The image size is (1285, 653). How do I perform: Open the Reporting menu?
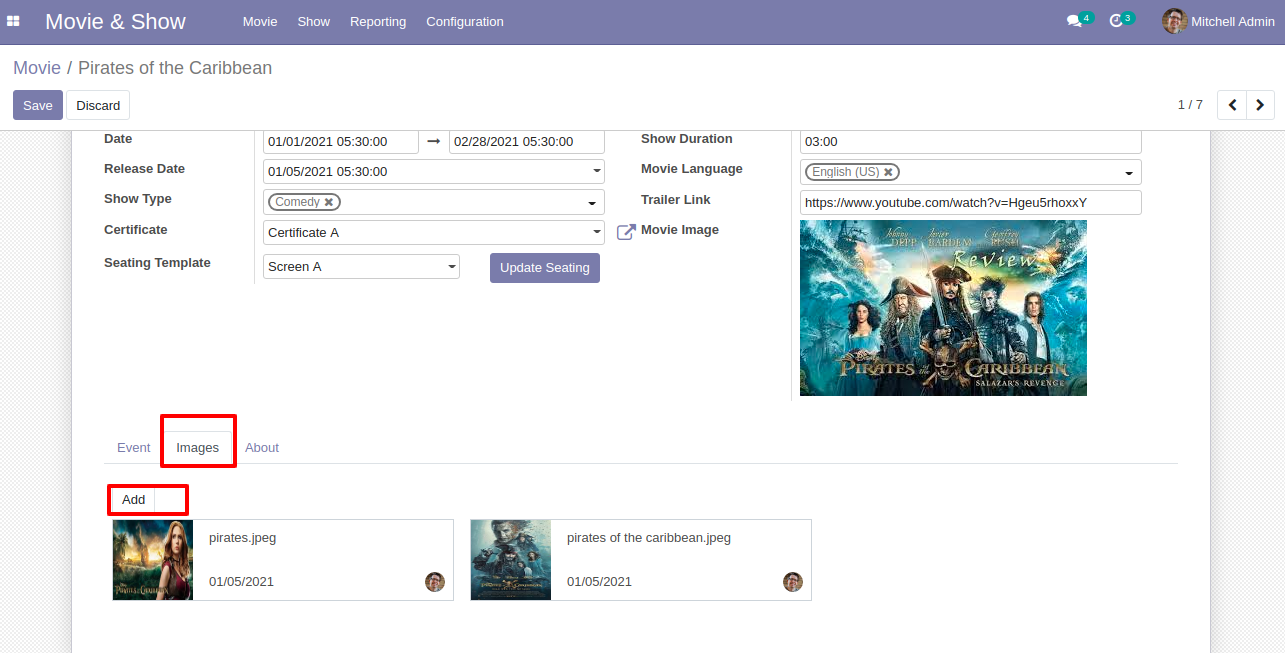click(378, 21)
